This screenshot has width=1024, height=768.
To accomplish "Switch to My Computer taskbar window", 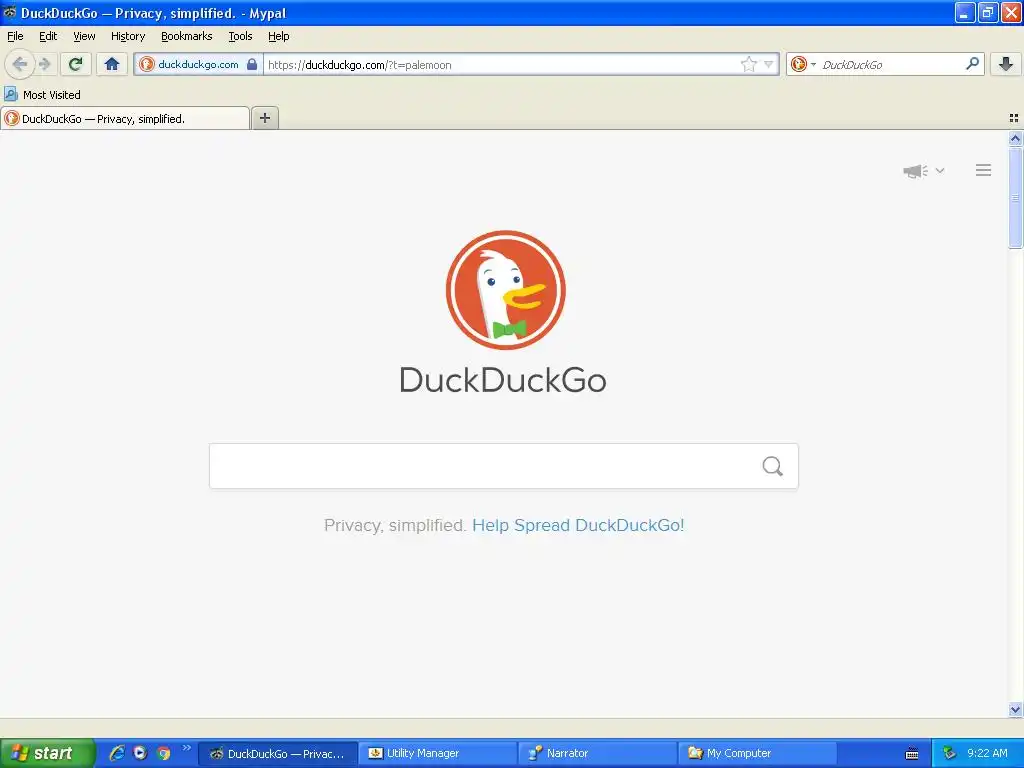I will click(758, 754).
